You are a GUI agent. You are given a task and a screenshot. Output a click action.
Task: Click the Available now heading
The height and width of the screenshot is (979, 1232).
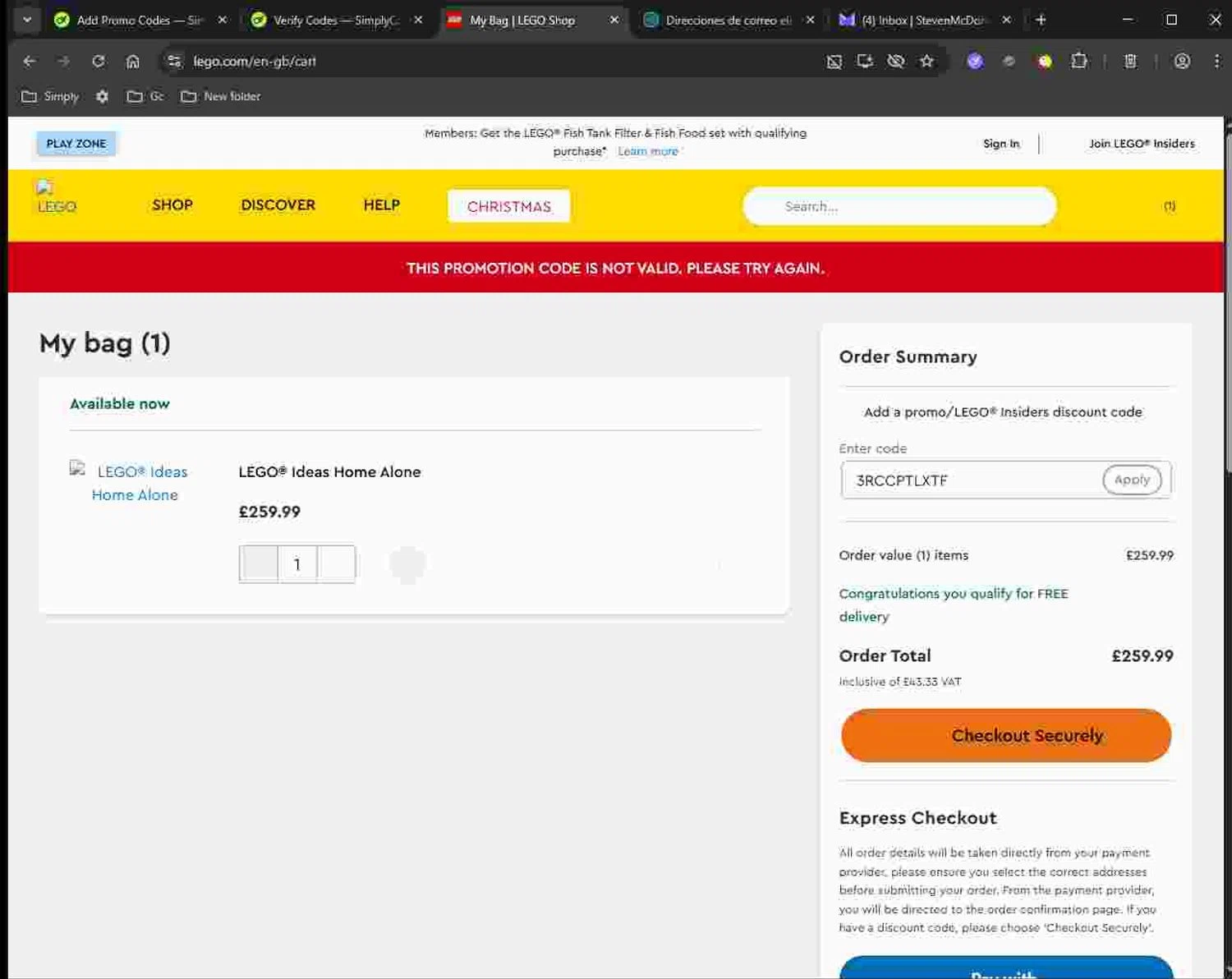tap(120, 403)
